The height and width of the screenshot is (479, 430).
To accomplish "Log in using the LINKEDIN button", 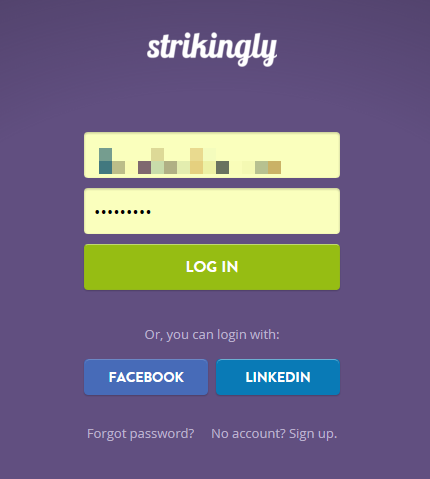I will pyautogui.click(x=278, y=377).
